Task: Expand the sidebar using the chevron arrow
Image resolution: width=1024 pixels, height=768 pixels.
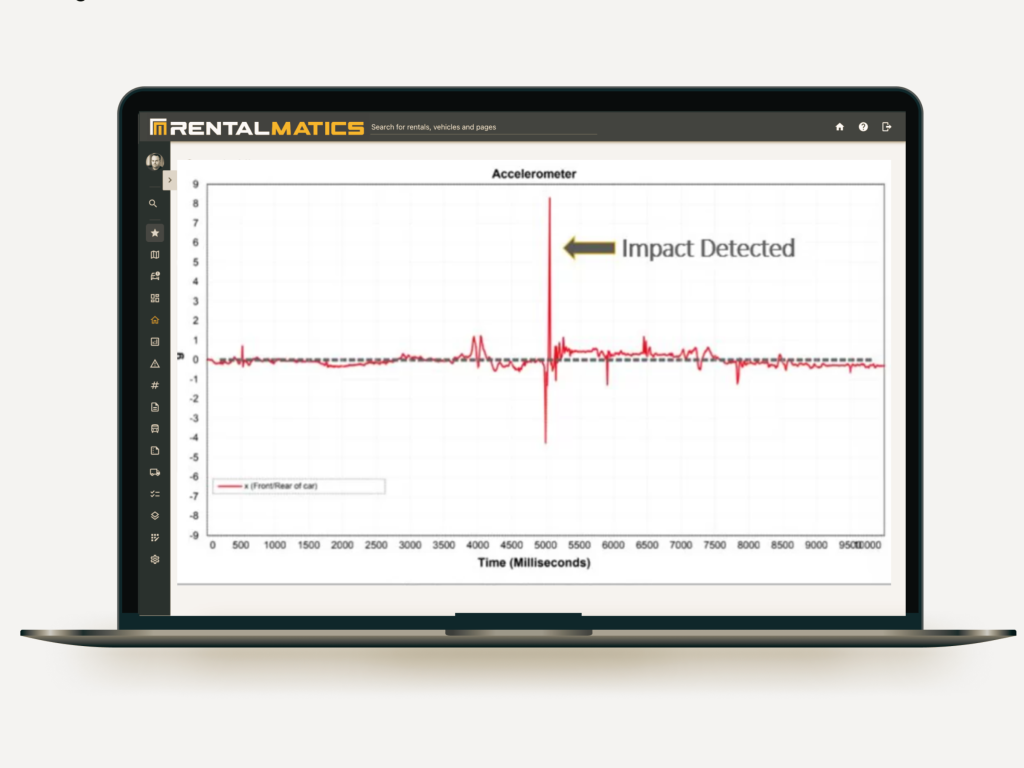Action: point(169,180)
